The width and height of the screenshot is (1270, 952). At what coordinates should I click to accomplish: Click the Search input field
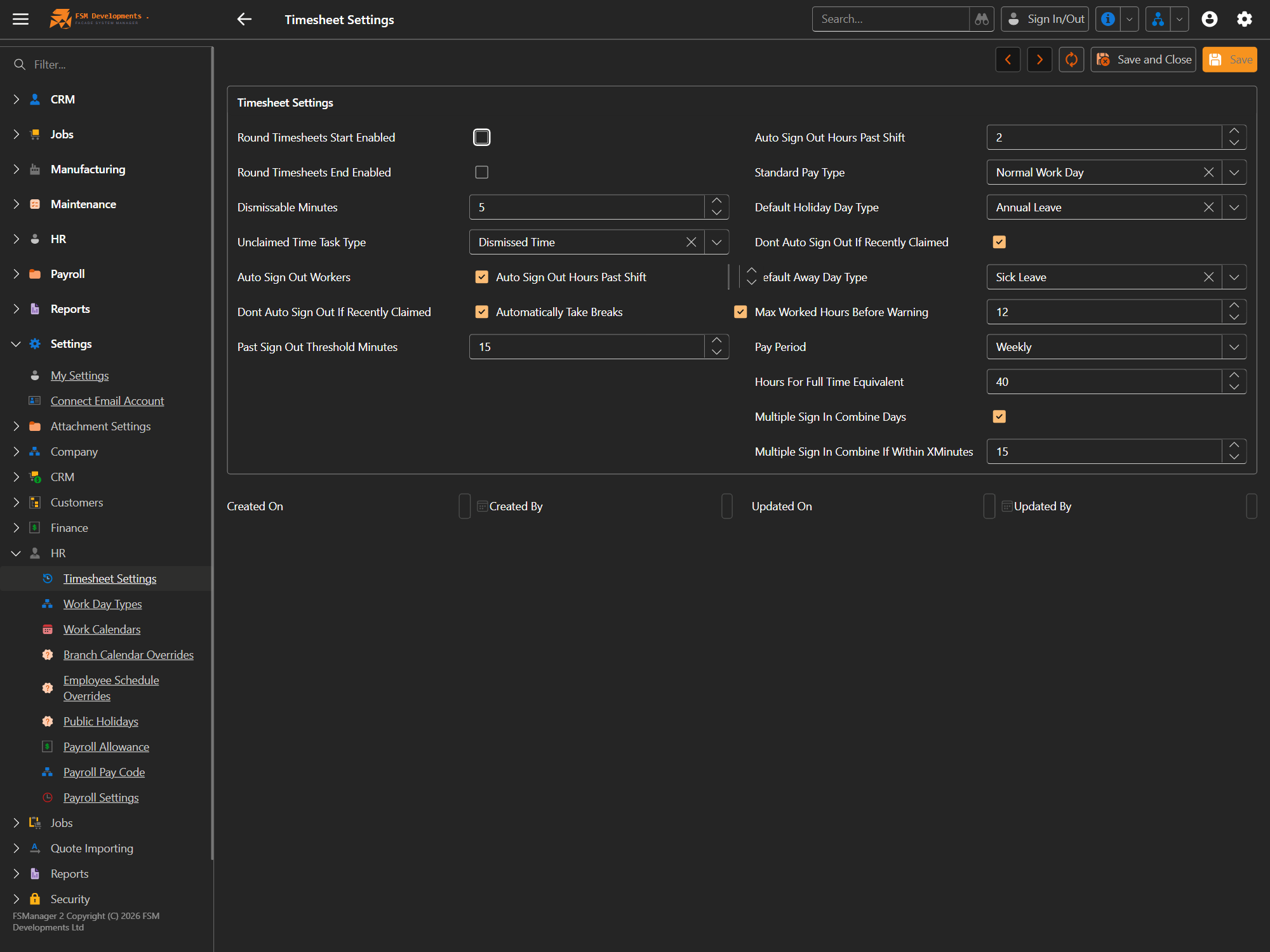(x=891, y=19)
